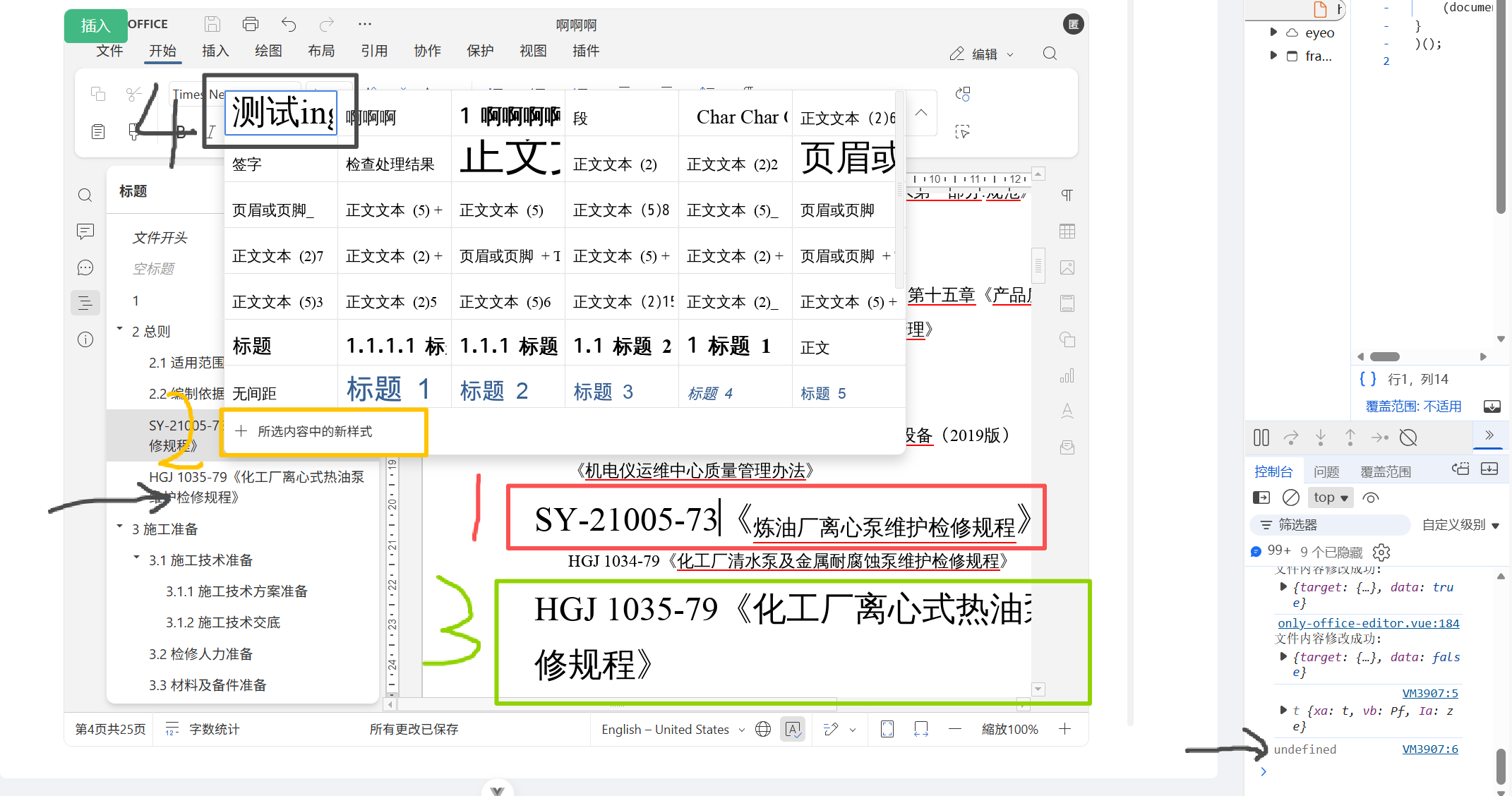Click fit to page icon in status bar
Screen dimensions: 1512x796
887,729
